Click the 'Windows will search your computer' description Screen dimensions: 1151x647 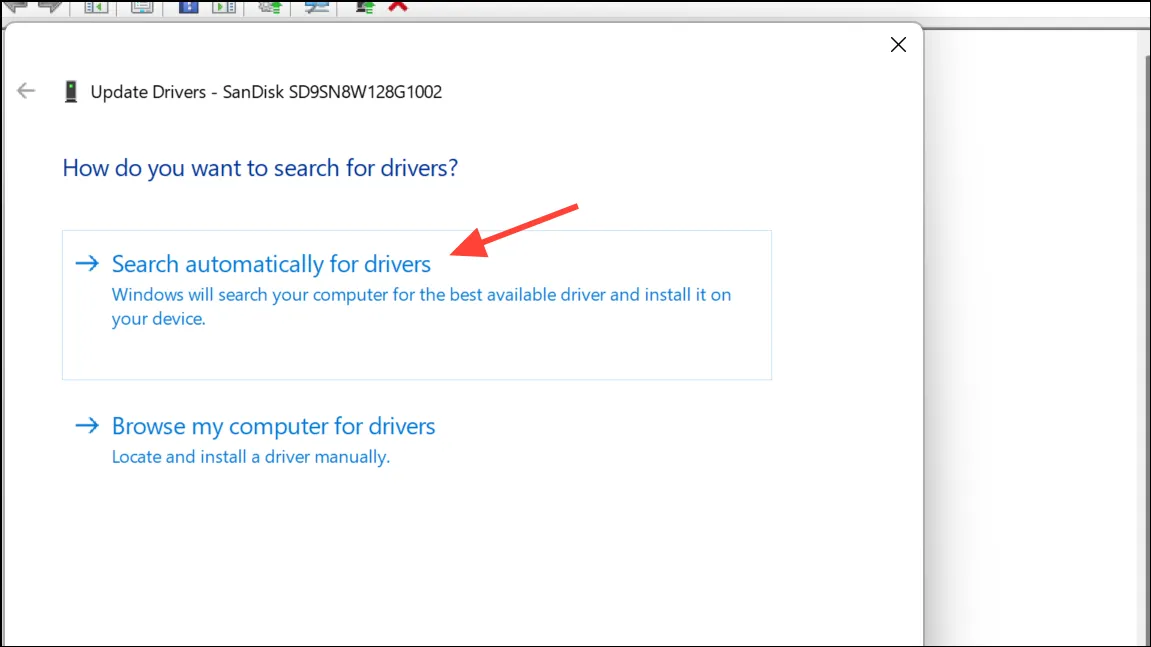pyautogui.click(x=421, y=306)
